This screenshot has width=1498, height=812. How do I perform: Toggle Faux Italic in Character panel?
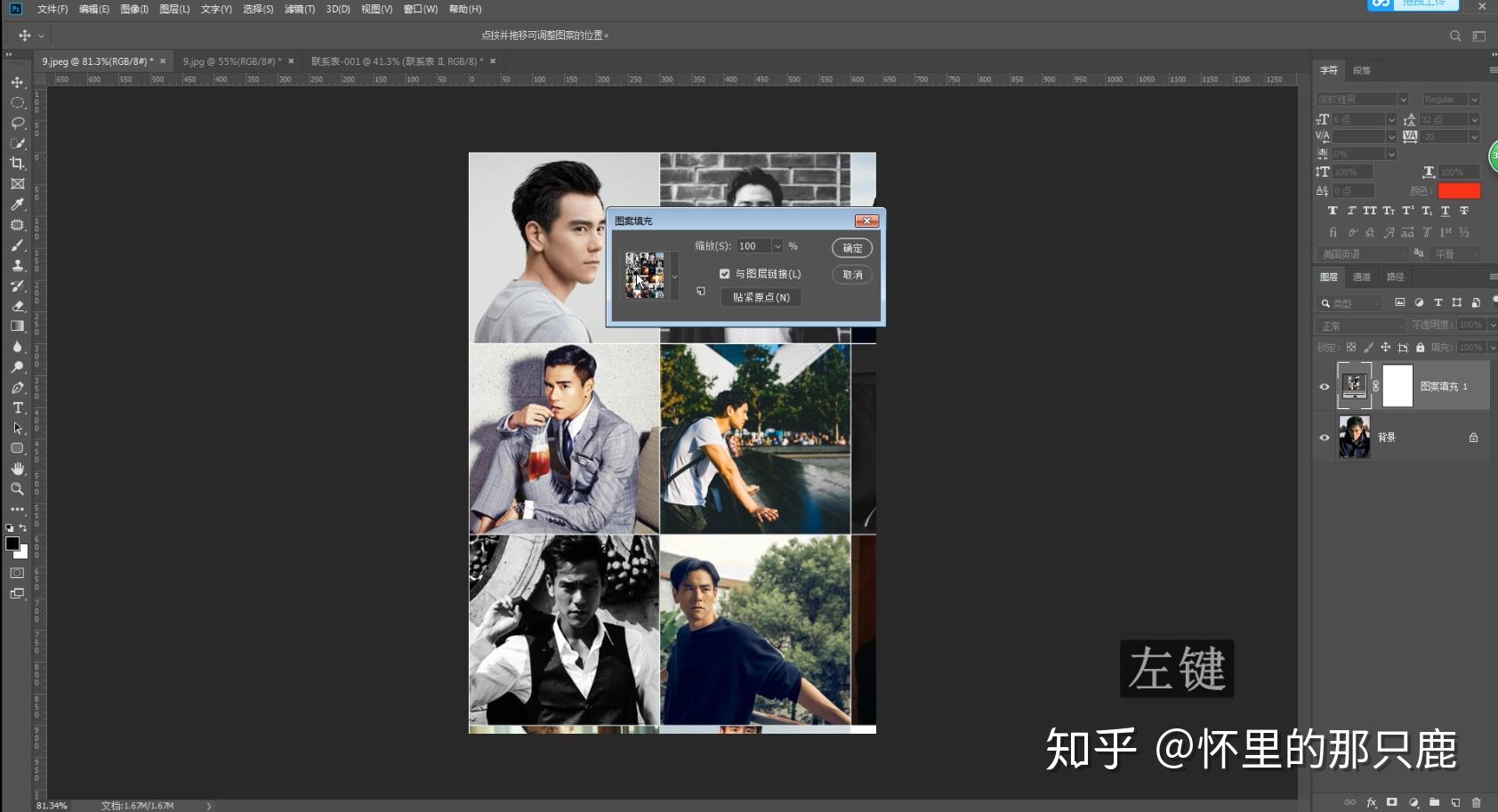1351,211
